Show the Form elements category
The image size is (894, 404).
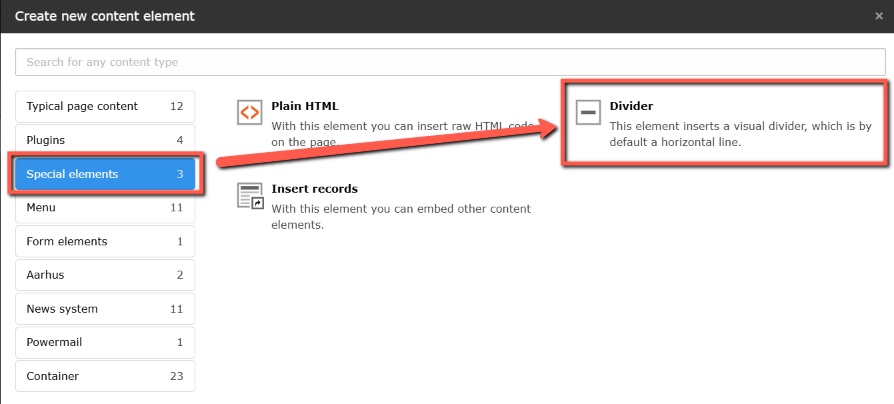click(x=105, y=241)
